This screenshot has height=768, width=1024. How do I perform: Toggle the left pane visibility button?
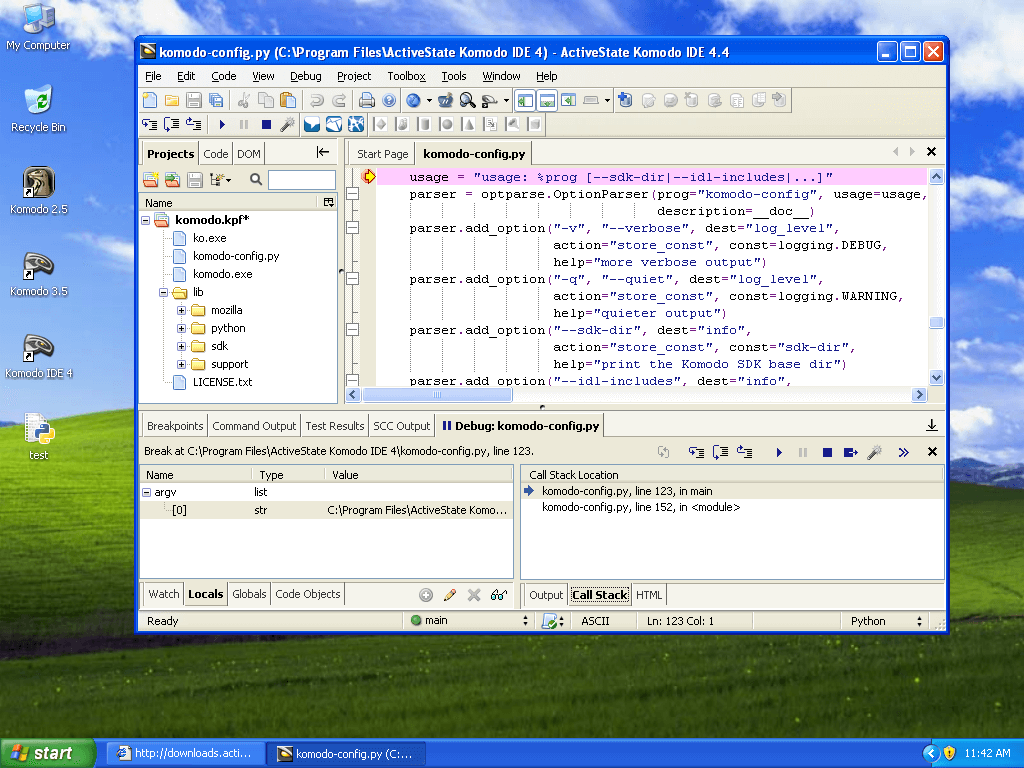click(525, 100)
